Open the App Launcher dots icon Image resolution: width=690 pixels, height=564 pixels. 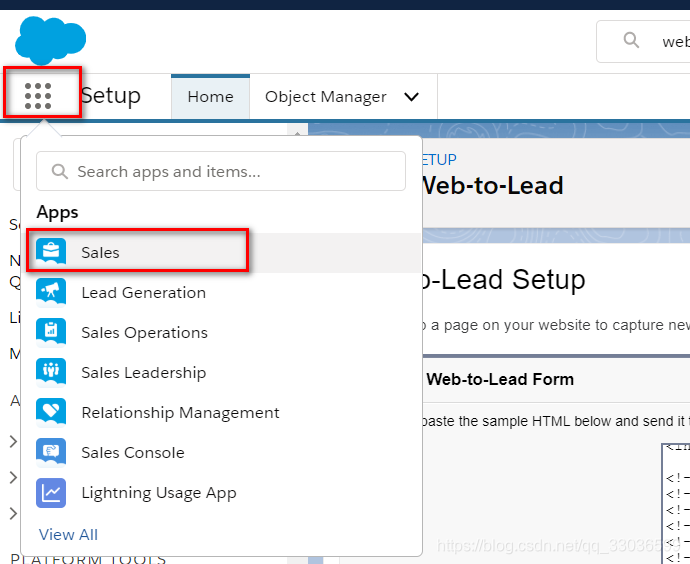(38, 95)
